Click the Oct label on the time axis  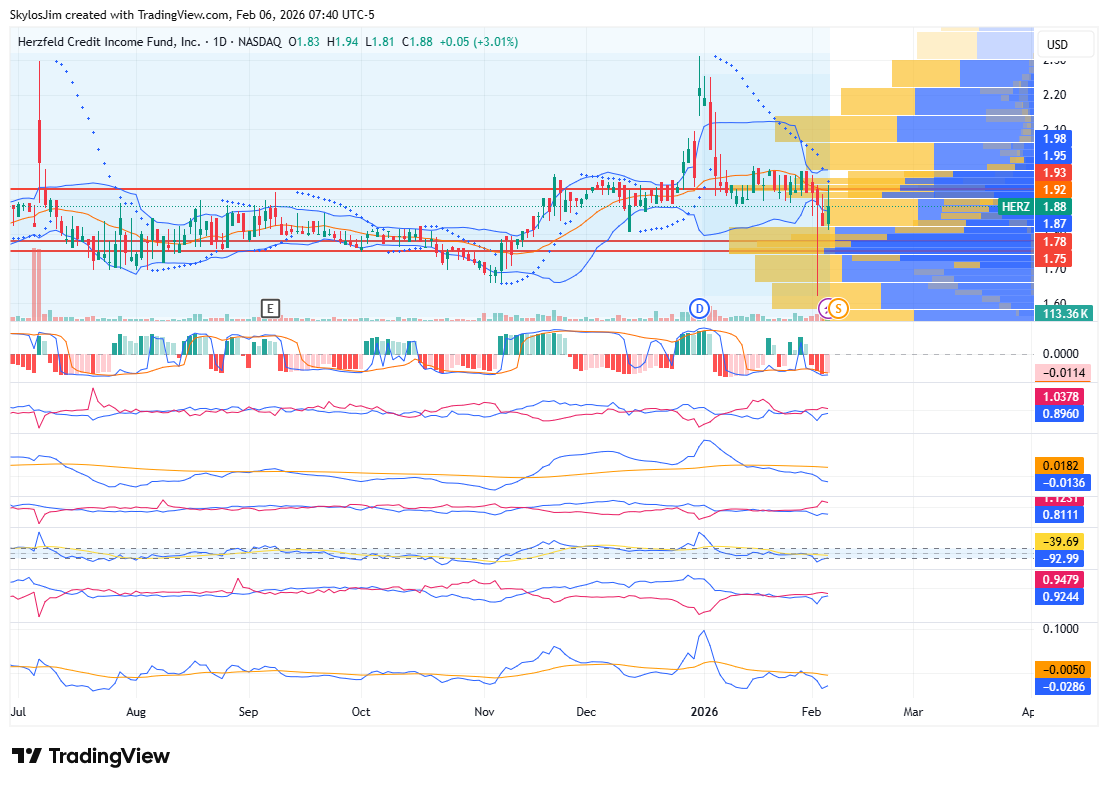[360, 711]
